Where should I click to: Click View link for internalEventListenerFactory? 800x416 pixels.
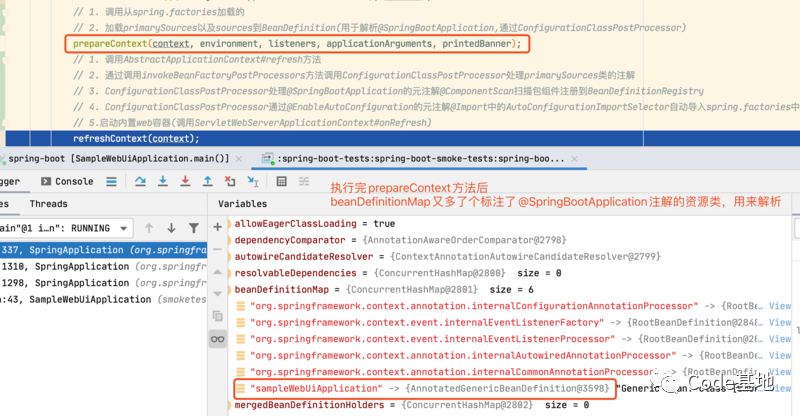pos(780,323)
